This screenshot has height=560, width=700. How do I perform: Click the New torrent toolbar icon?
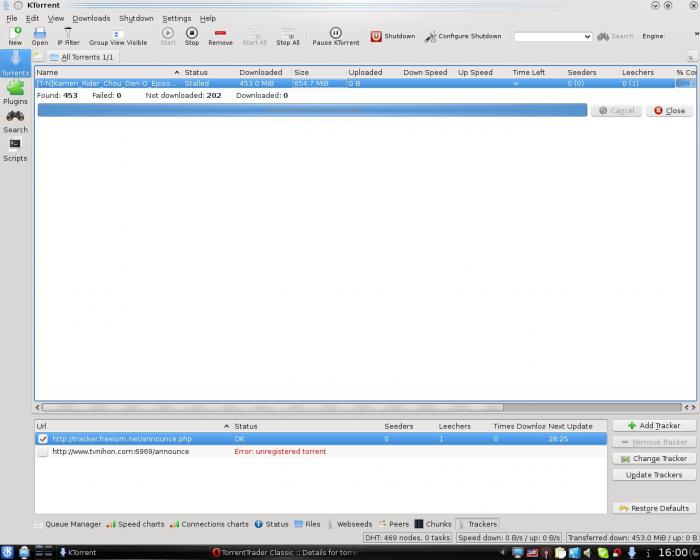click(15, 36)
